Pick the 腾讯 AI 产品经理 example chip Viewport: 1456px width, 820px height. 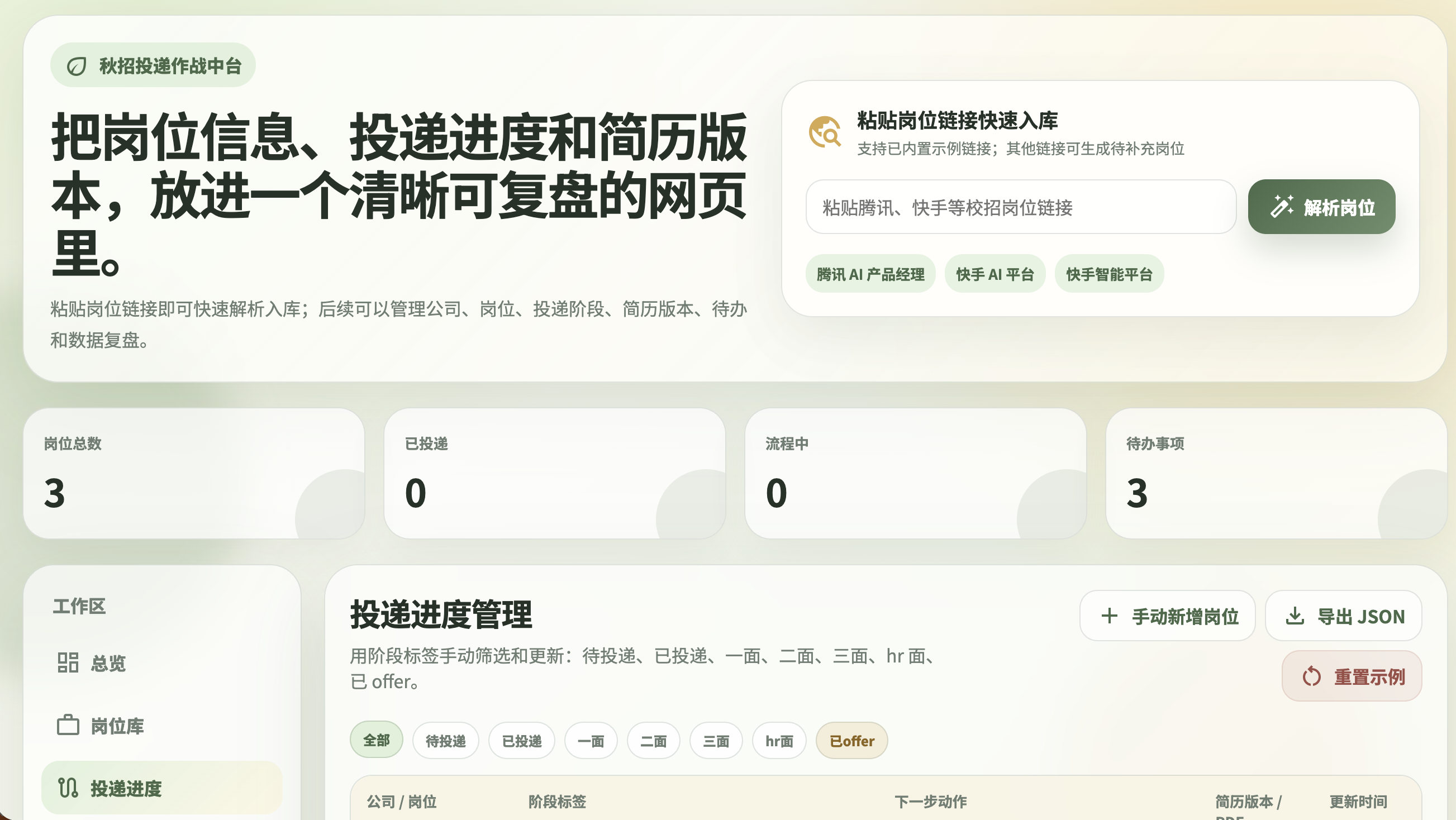coord(870,274)
